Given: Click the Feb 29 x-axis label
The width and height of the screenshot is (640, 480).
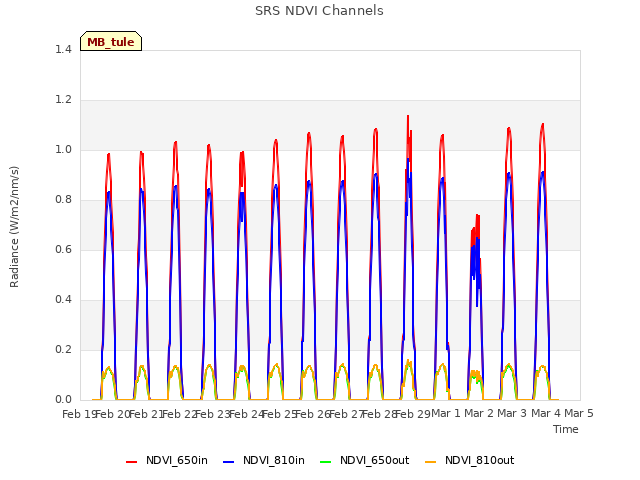Looking at the screenshot, I should pos(413,414).
